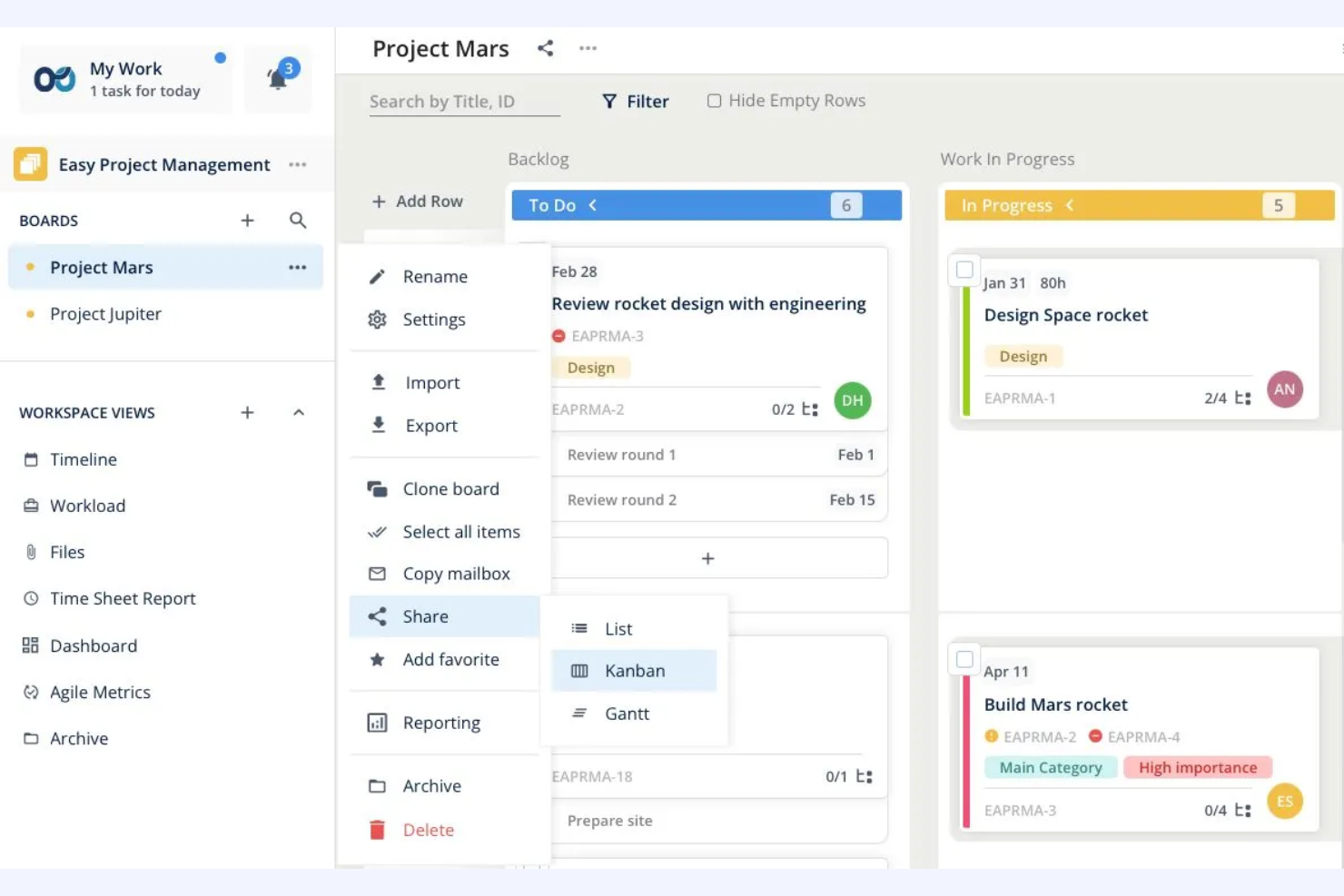Open the Agile Metrics view
1344x896 pixels.
pyautogui.click(x=100, y=692)
